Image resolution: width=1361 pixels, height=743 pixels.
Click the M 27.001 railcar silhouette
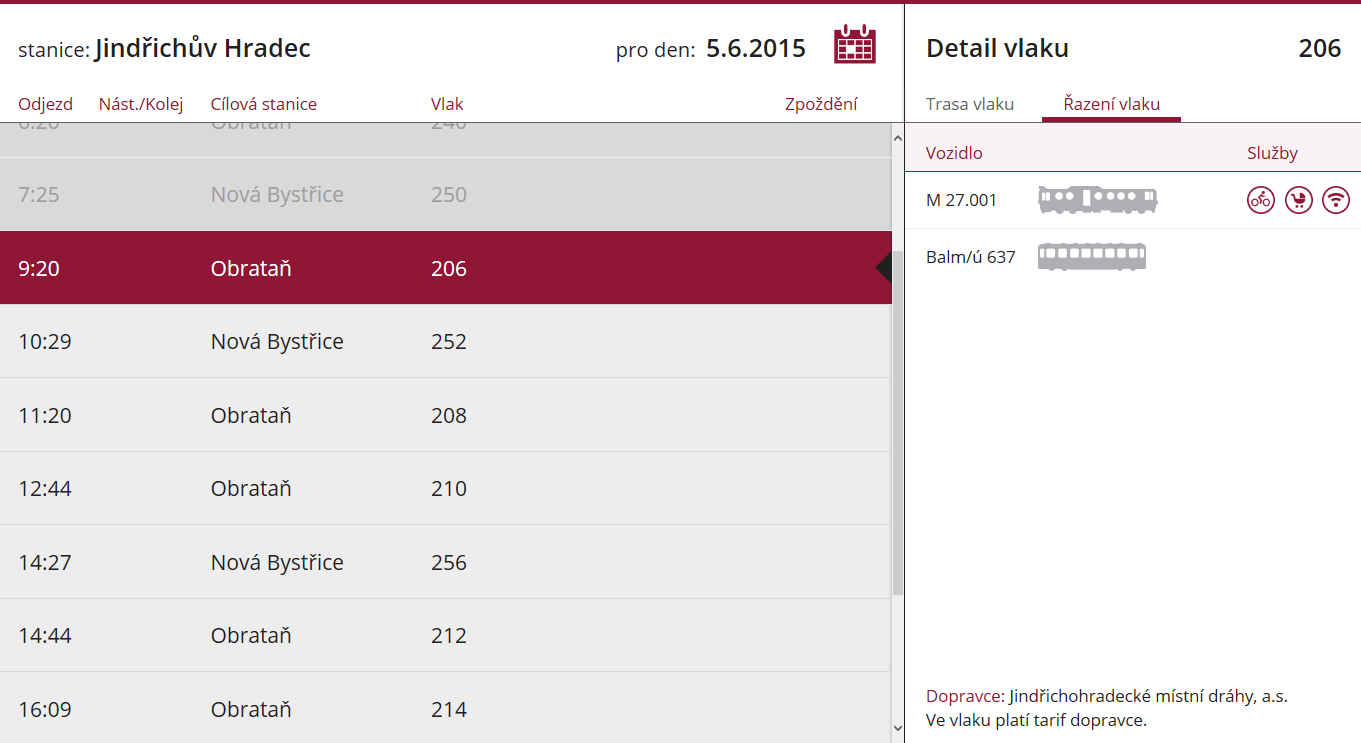(x=1097, y=200)
